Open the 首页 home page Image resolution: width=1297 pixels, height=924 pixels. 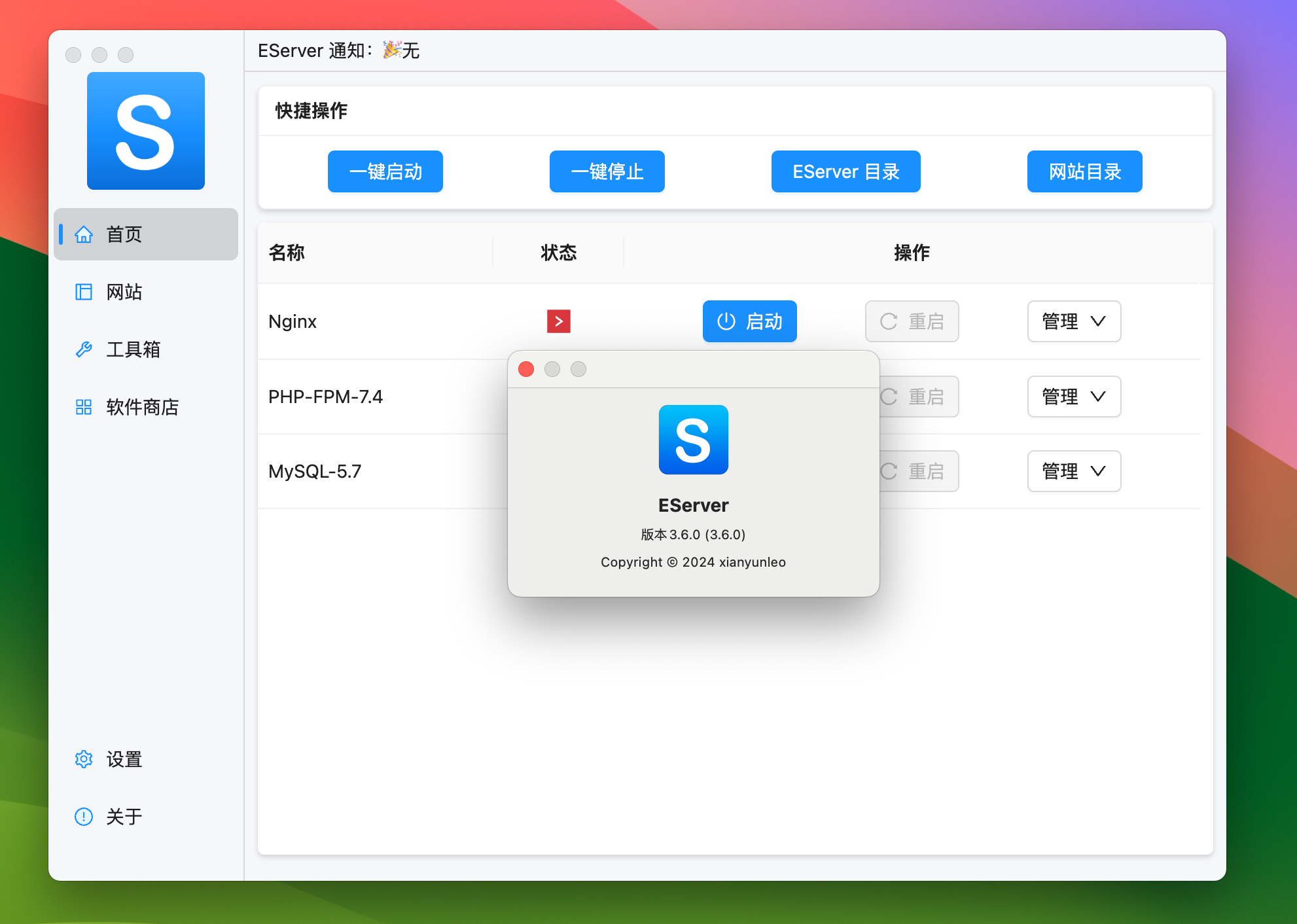pyautogui.click(x=146, y=234)
